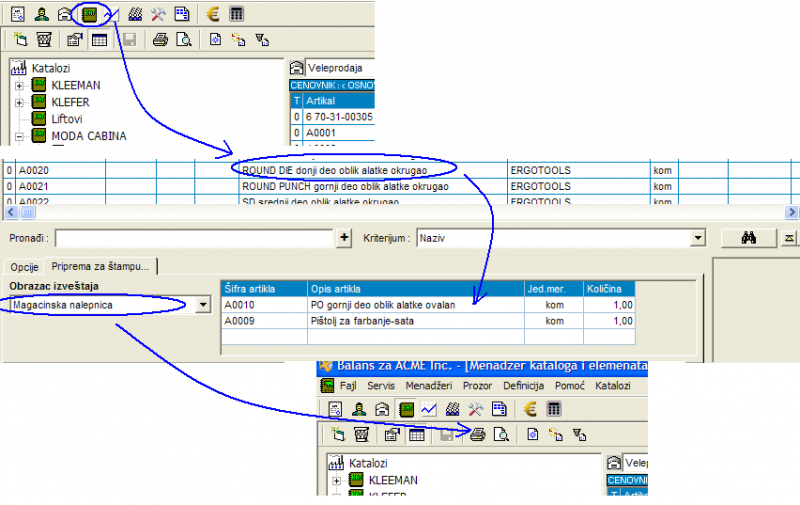Open the calculator icon next to the Euro icon under the menu bar
Viewport: 800px width, 505px height.
(x=553, y=408)
